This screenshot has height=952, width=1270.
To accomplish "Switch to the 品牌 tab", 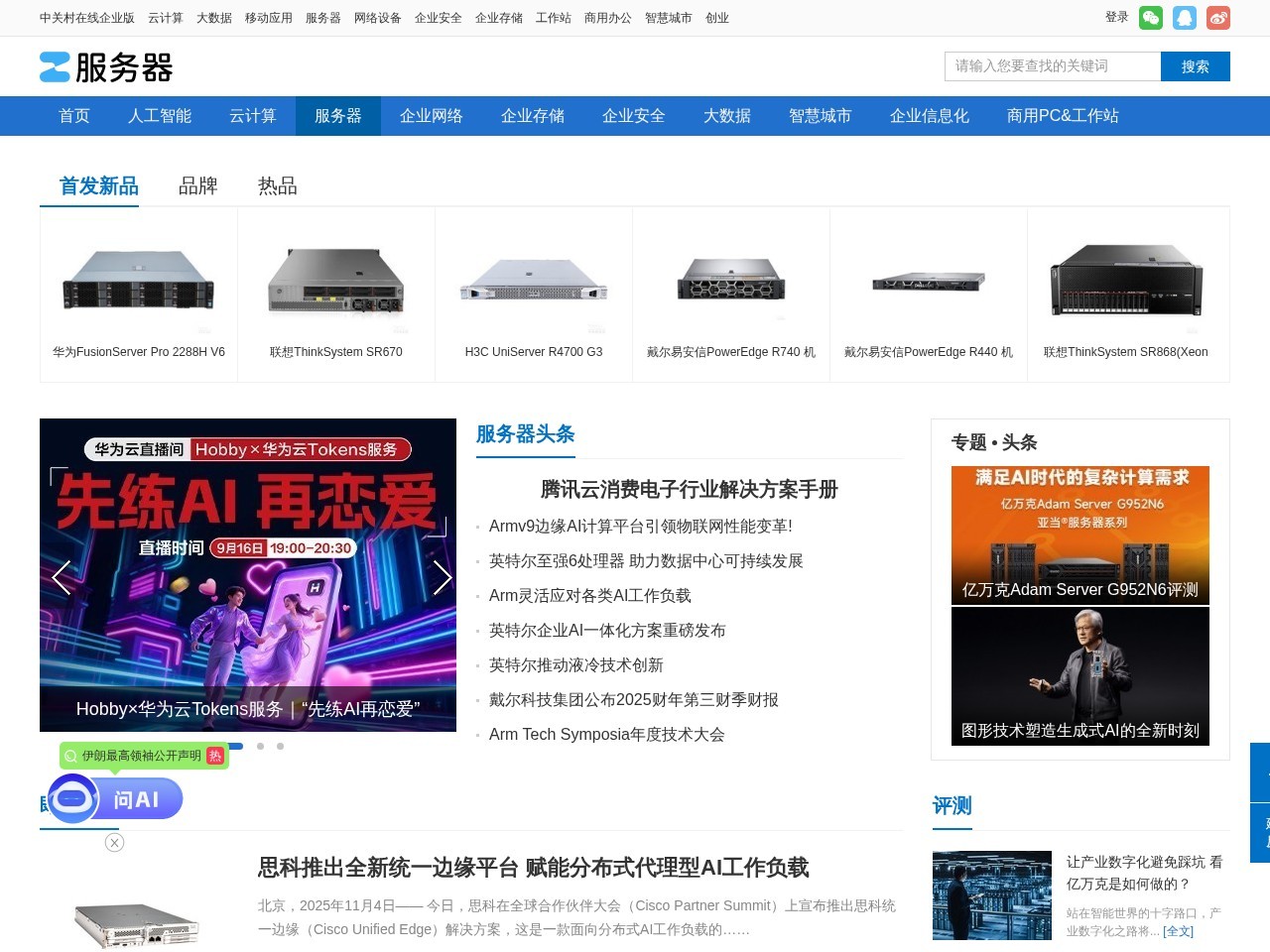I will pyautogui.click(x=196, y=186).
